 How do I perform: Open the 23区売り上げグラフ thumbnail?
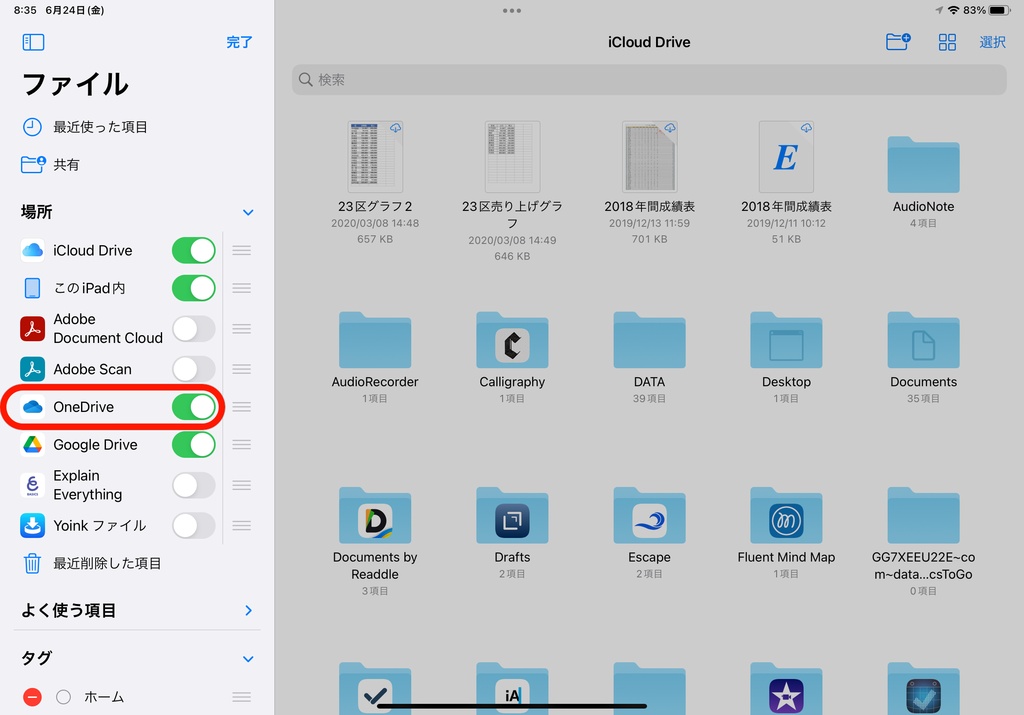click(512, 157)
